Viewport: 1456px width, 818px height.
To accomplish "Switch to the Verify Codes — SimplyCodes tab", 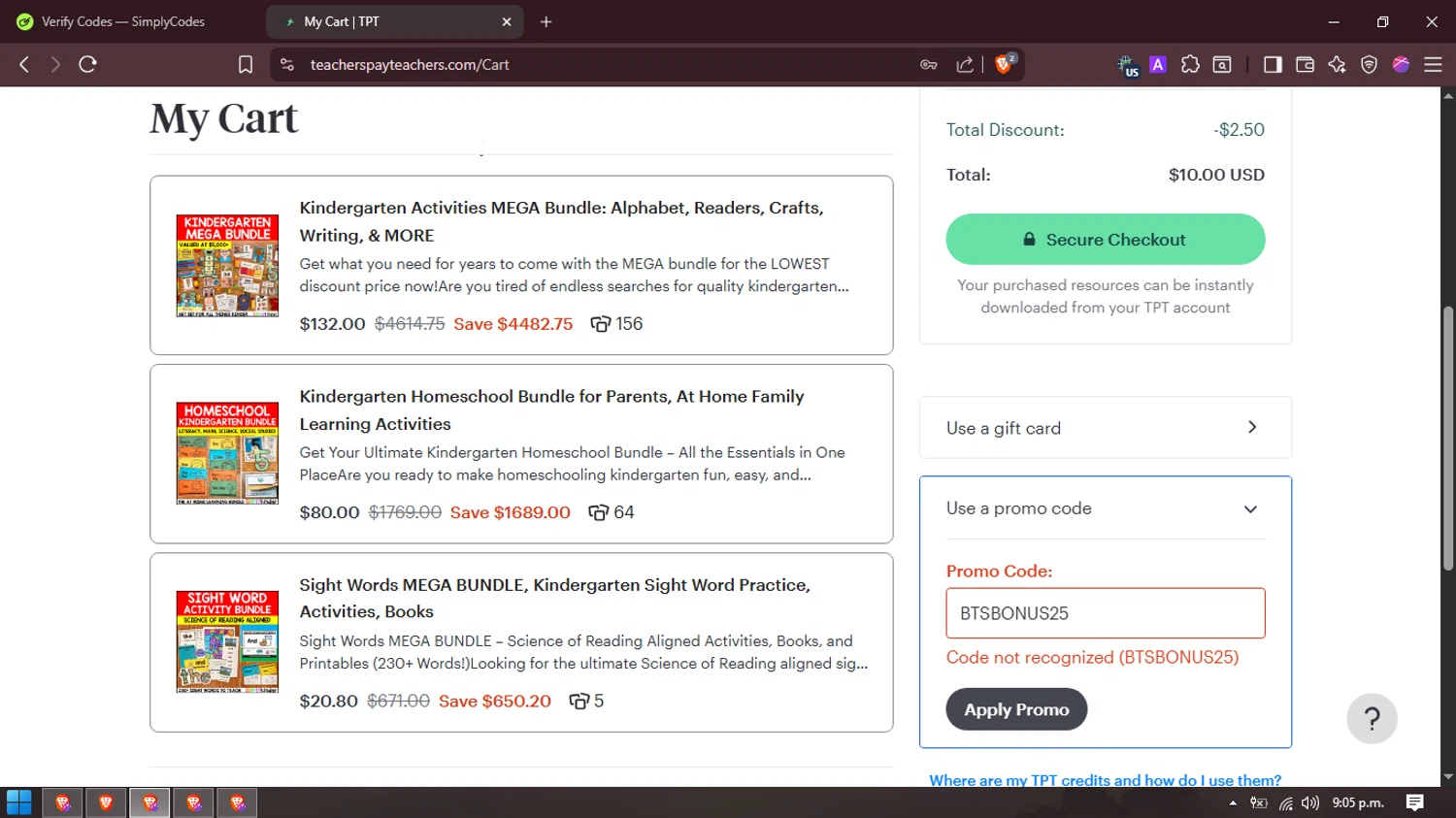I will click(123, 21).
